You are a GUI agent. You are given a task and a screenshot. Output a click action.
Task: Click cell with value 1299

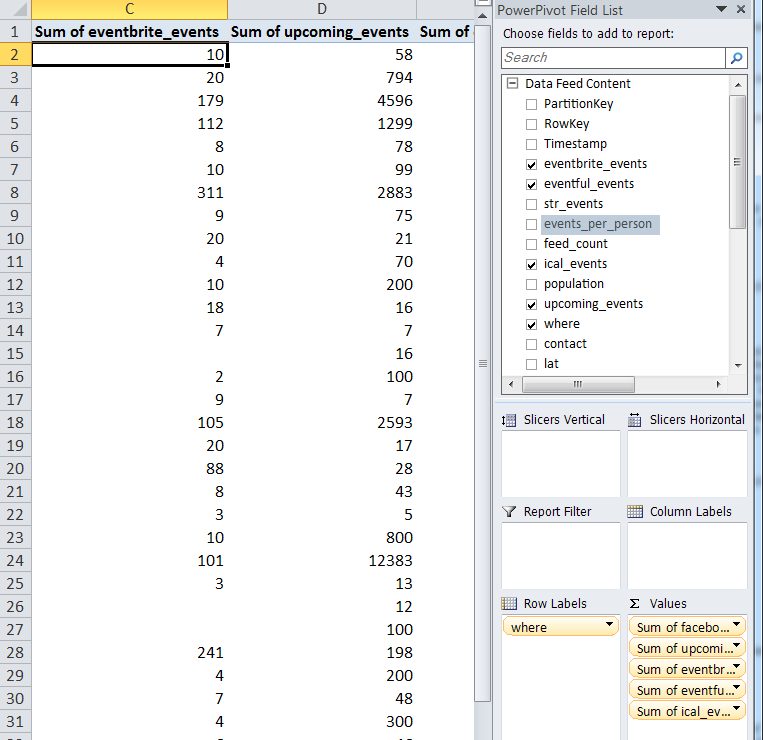[322, 124]
